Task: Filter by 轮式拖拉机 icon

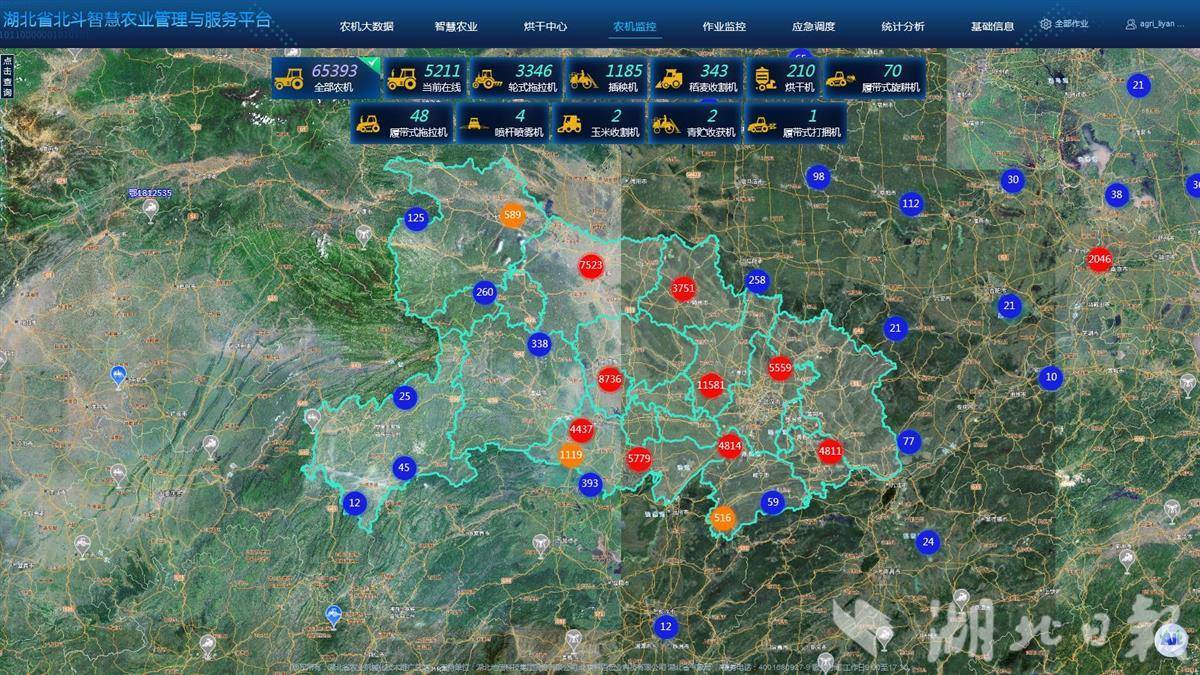Action: click(488, 78)
